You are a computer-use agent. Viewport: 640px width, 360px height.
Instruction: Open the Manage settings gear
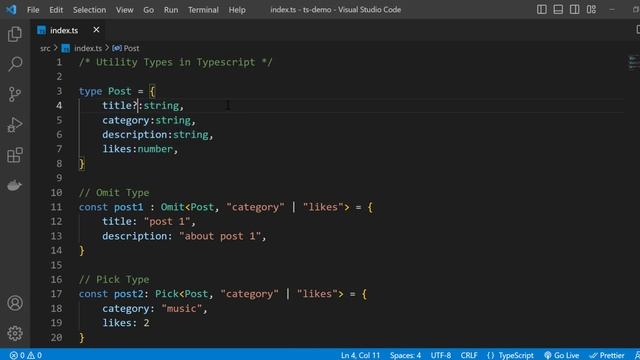[x=15, y=333]
